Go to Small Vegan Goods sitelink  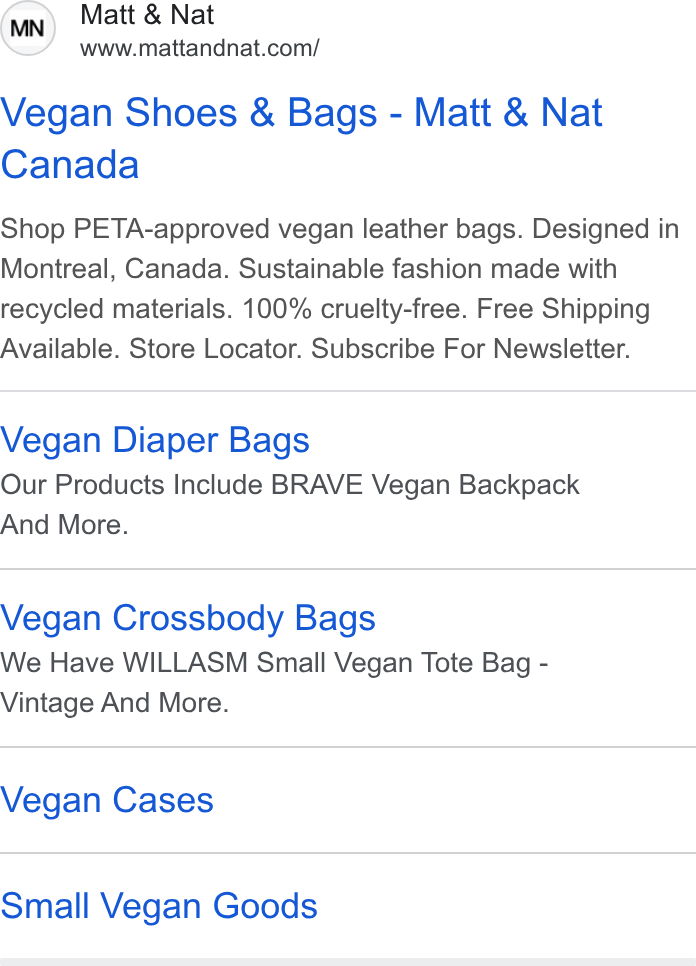tap(159, 906)
